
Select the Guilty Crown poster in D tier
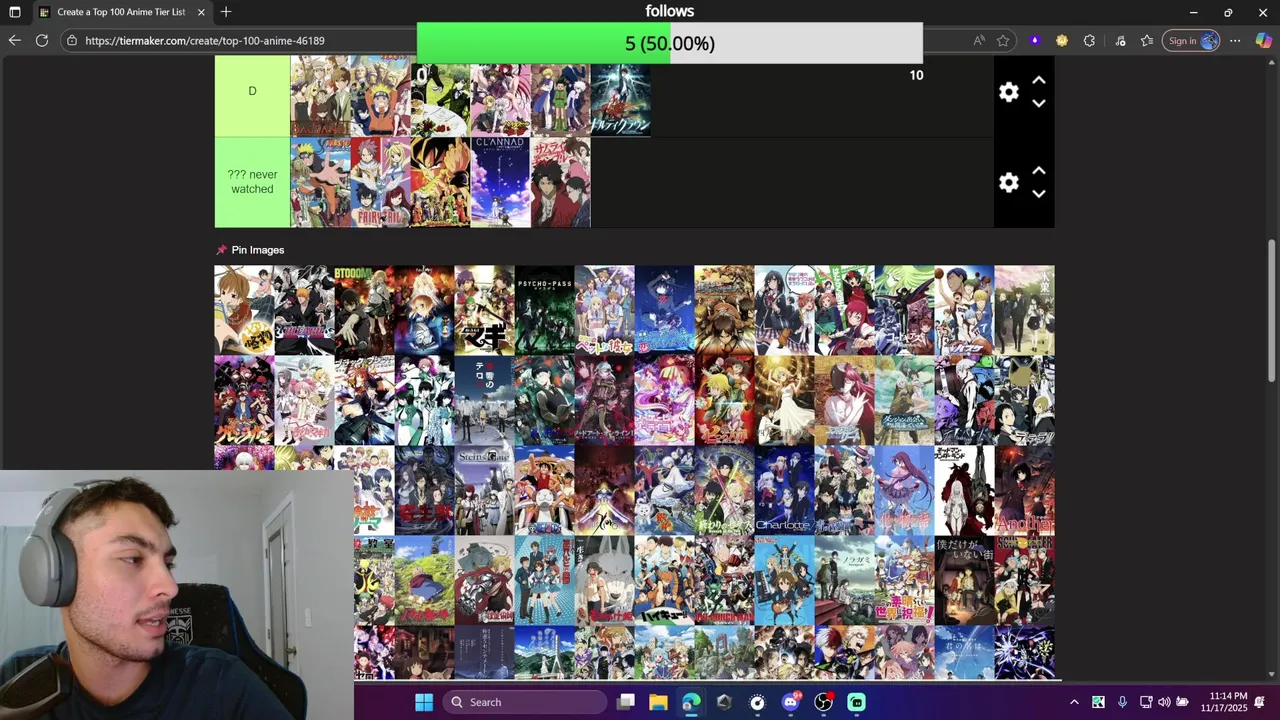(620, 98)
